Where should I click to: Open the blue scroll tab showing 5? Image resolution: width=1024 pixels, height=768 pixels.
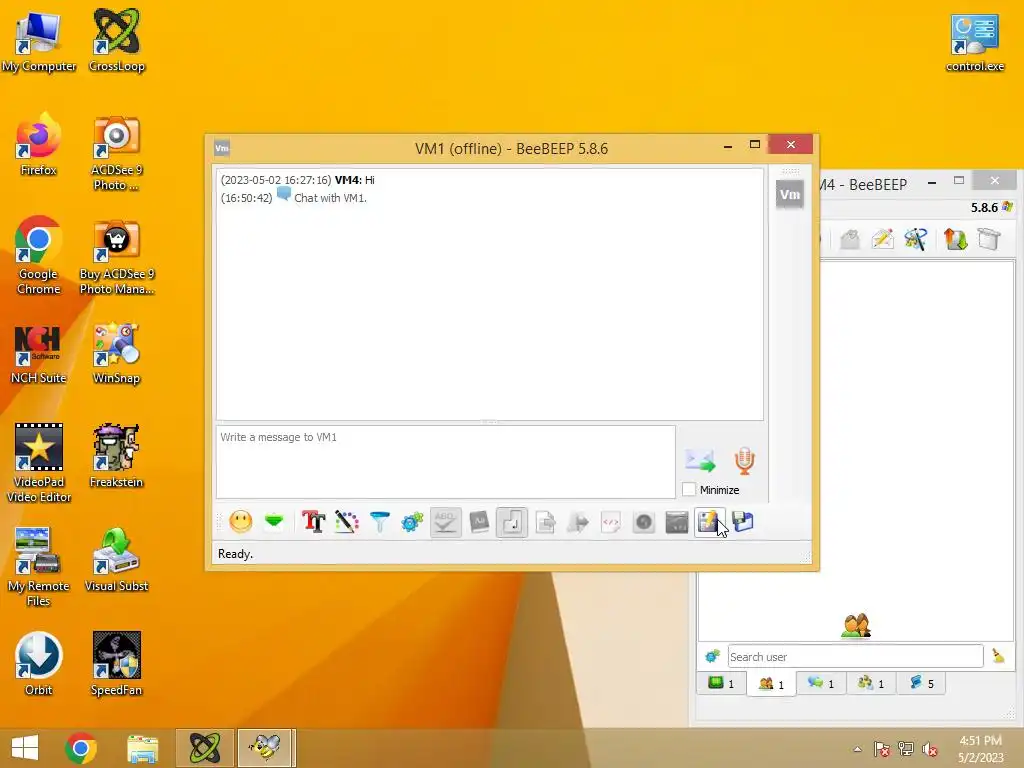[x=921, y=683]
